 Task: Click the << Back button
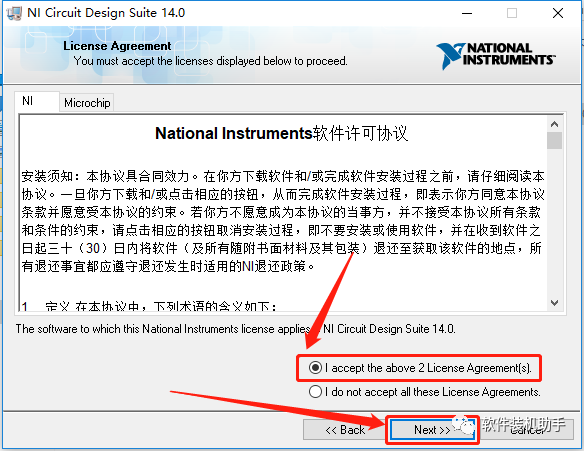click(x=345, y=430)
